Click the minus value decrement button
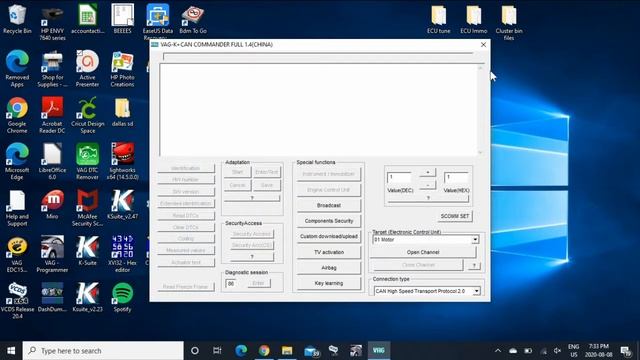Image resolution: width=640 pixels, height=360 pixels. click(x=428, y=185)
